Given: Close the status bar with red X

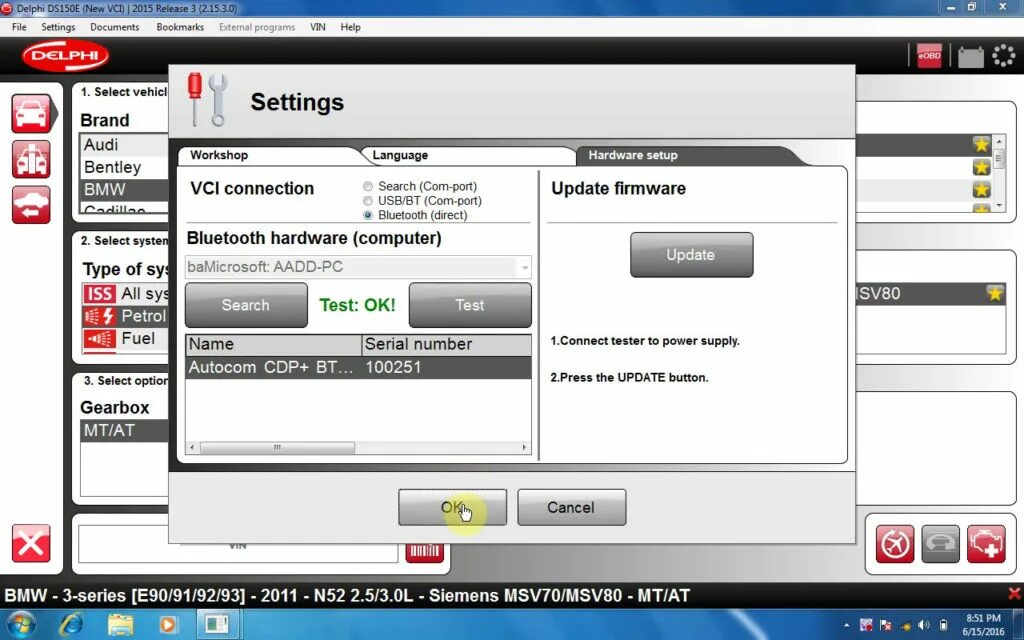Looking at the screenshot, I should tap(1014, 594).
